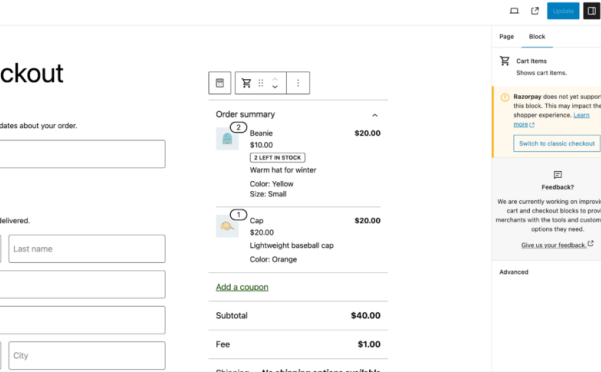601x372 pixels.
Task: Click the Cart Items block icon in sidebar
Action: pos(505,61)
